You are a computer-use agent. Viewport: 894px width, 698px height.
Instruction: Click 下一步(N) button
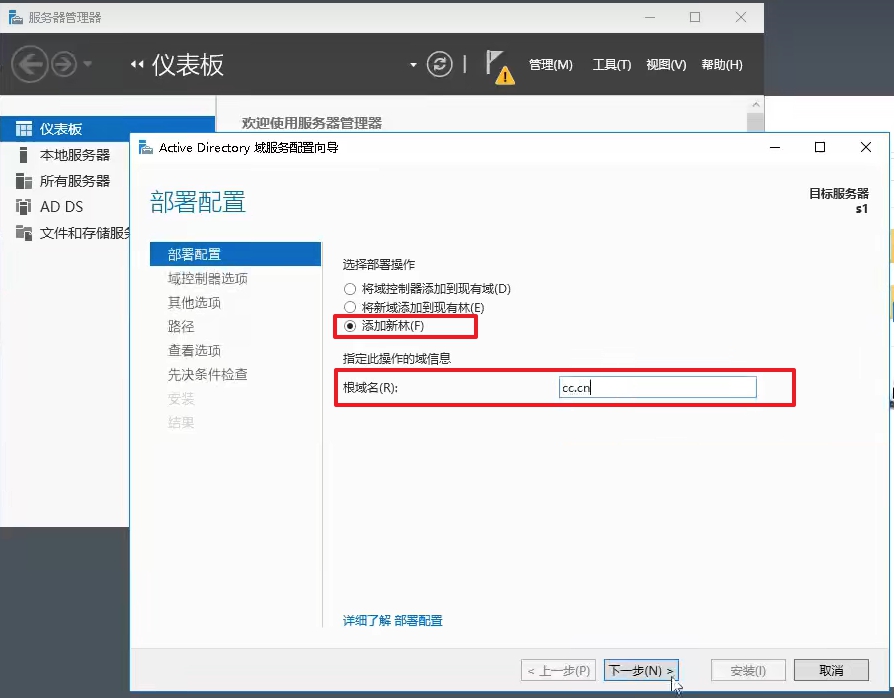coord(641,671)
